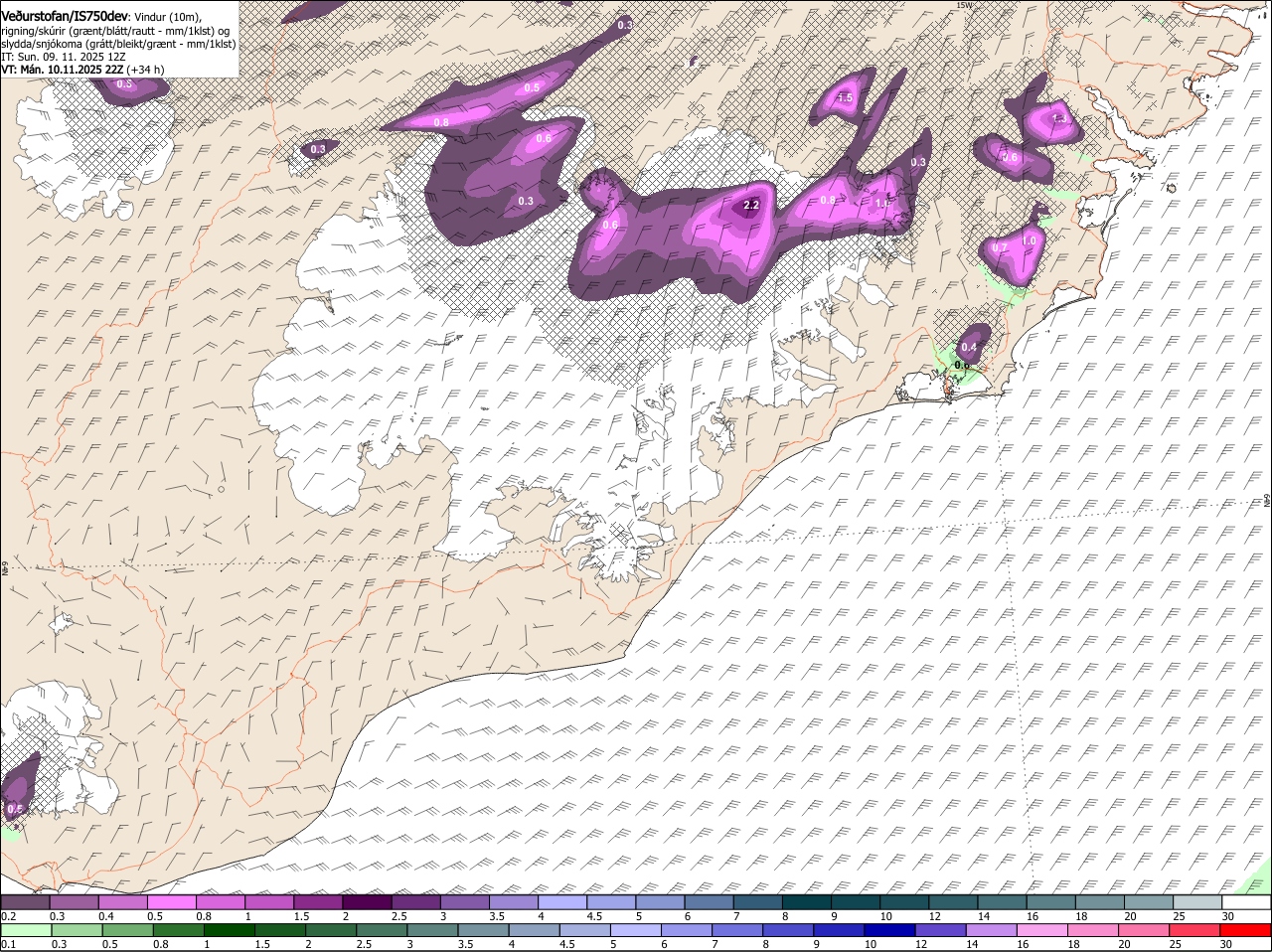Screen dimensions: 1272x952
Task: Click the '0.2' label in upper legend row
Action: (8, 916)
